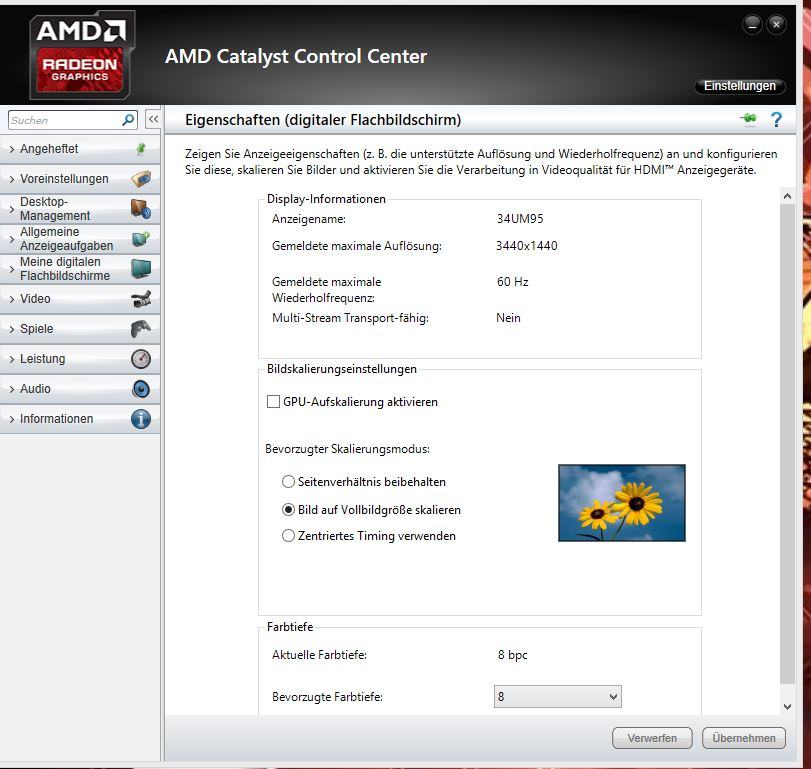Click the 8 bpc color depth value
Image resolution: width=811 pixels, height=769 pixels.
(x=513, y=655)
